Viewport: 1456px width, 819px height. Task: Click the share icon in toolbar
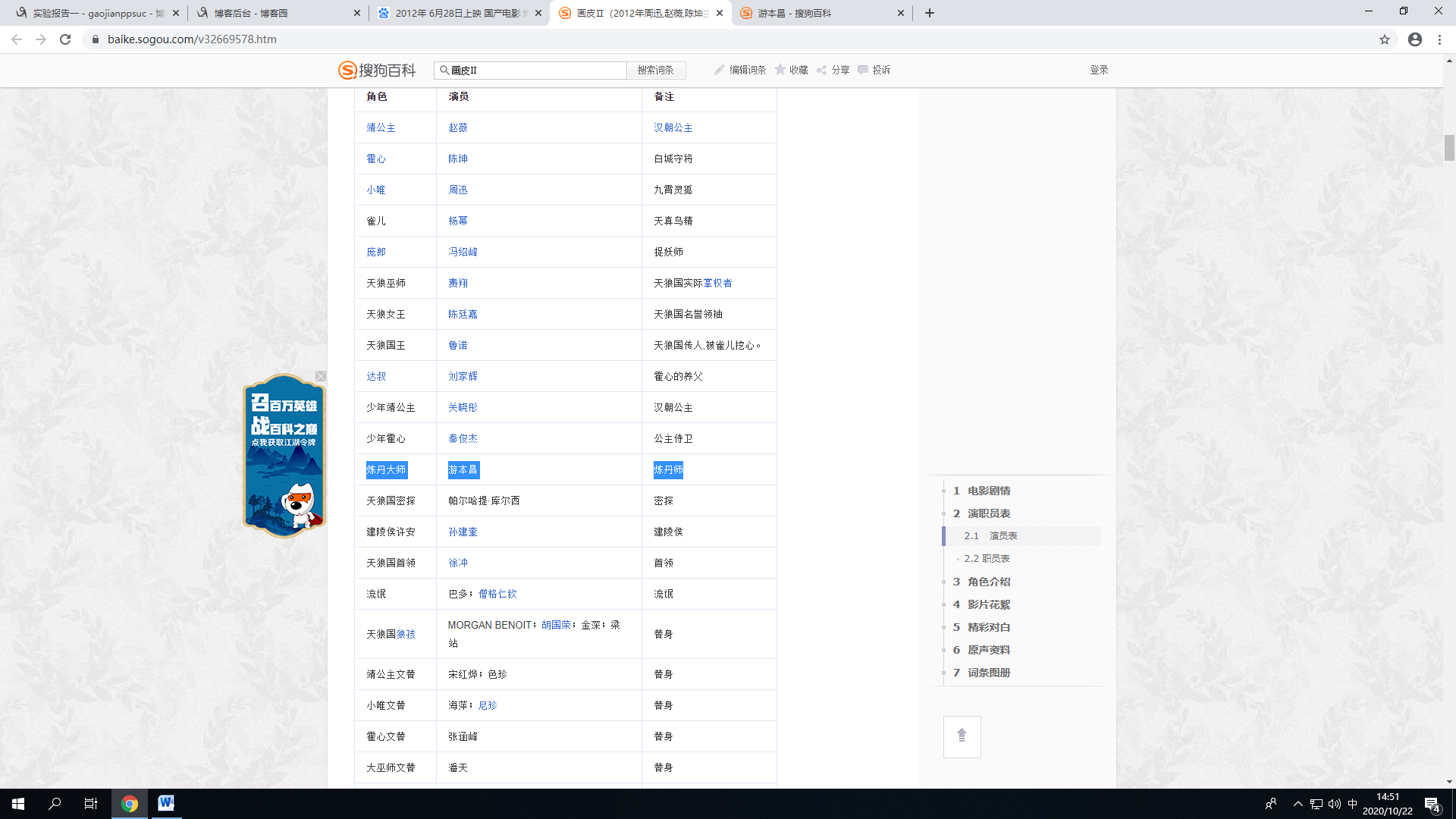(822, 70)
